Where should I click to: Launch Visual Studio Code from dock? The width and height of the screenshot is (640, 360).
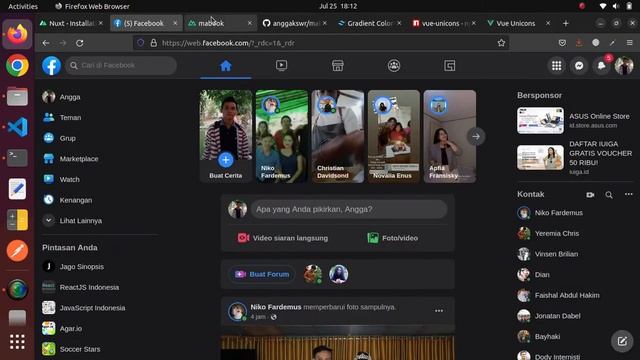click(x=18, y=127)
